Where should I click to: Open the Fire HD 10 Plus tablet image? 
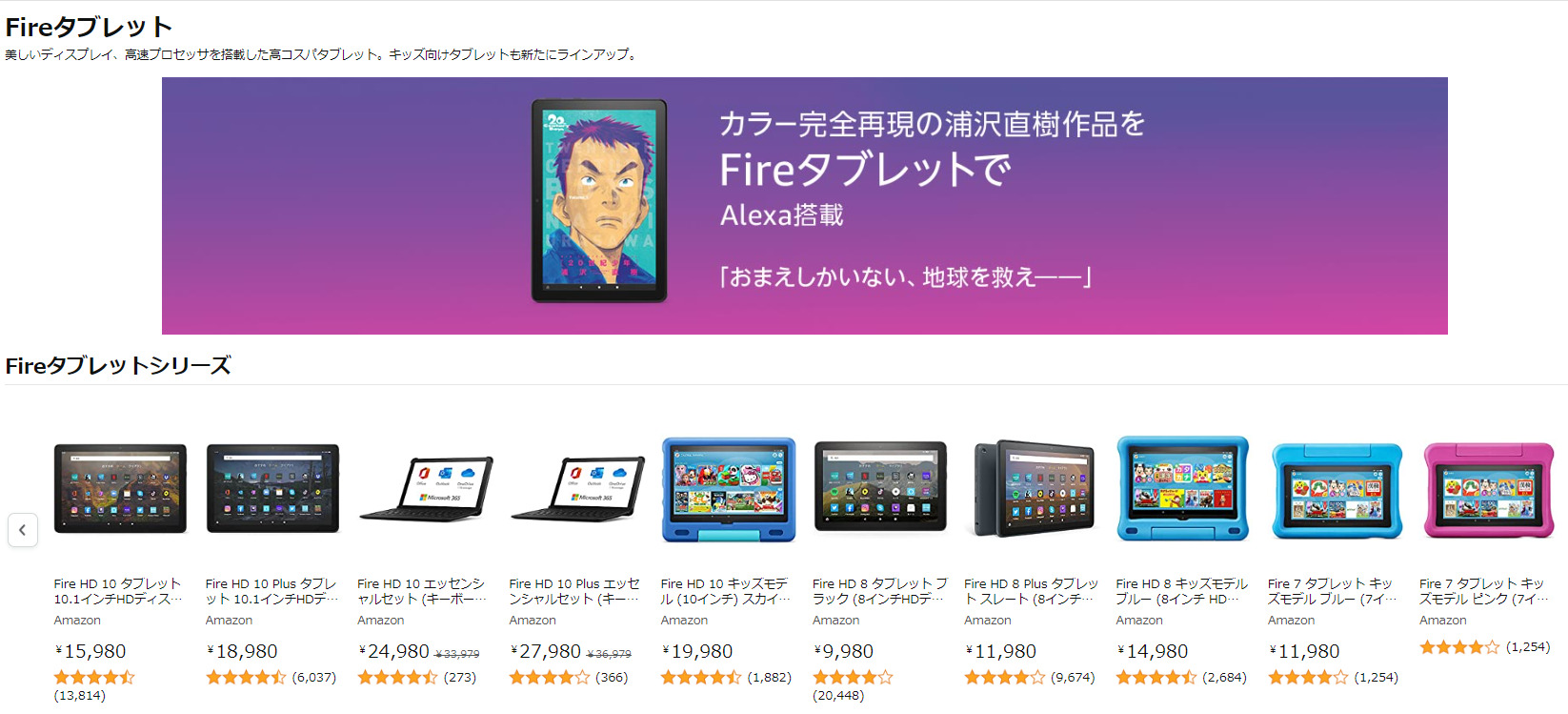272,488
